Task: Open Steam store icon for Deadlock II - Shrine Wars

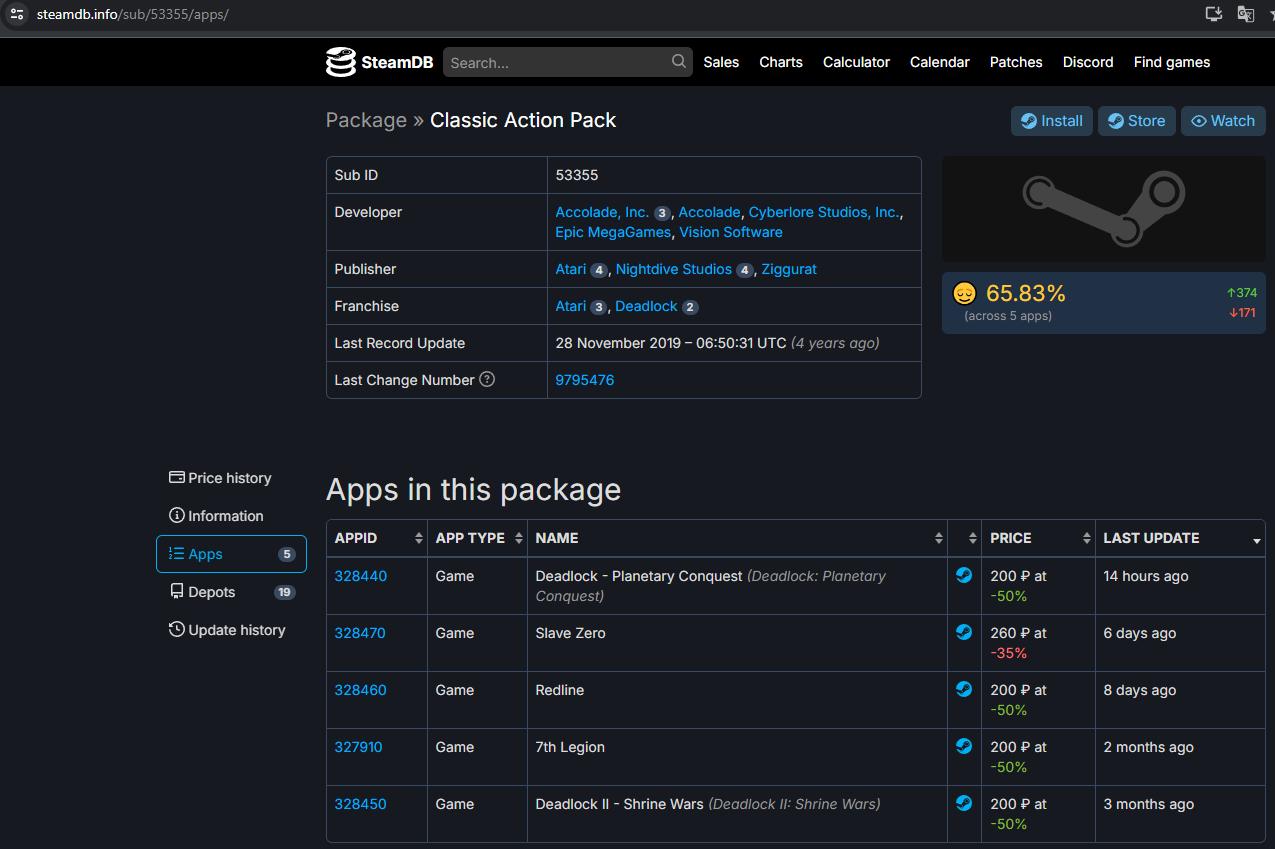Action: point(964,803)
